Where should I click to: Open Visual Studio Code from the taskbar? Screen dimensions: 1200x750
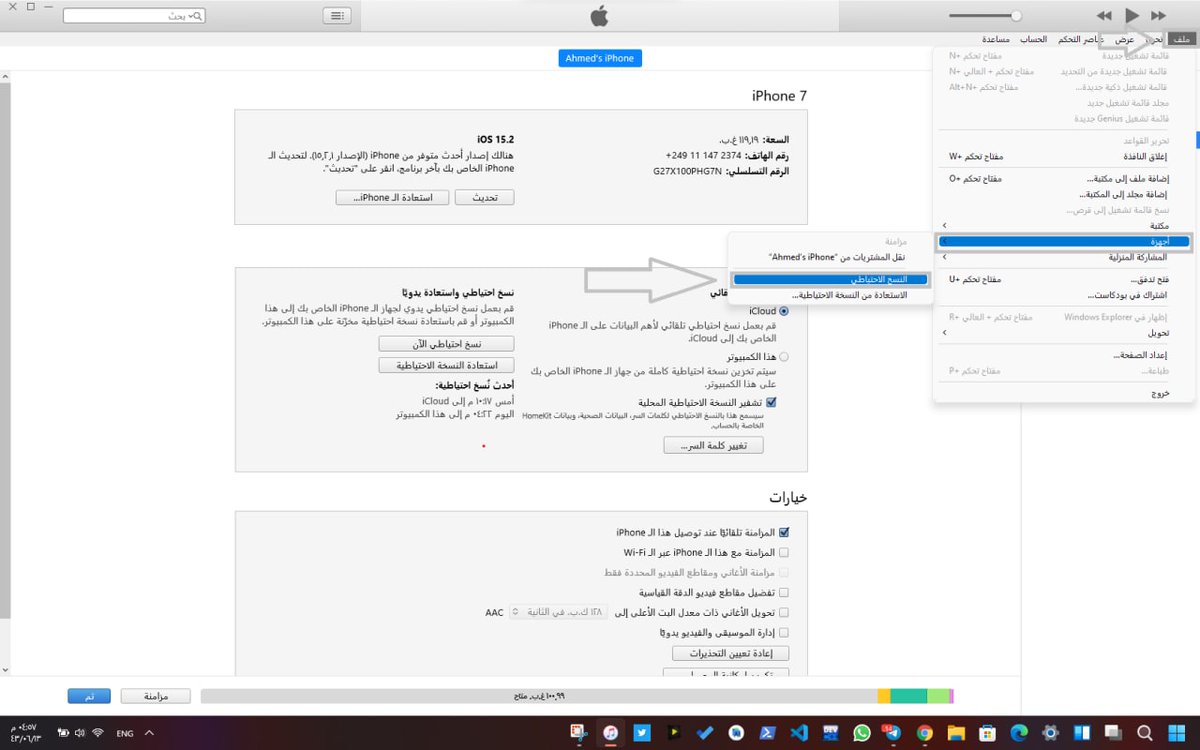798,733
